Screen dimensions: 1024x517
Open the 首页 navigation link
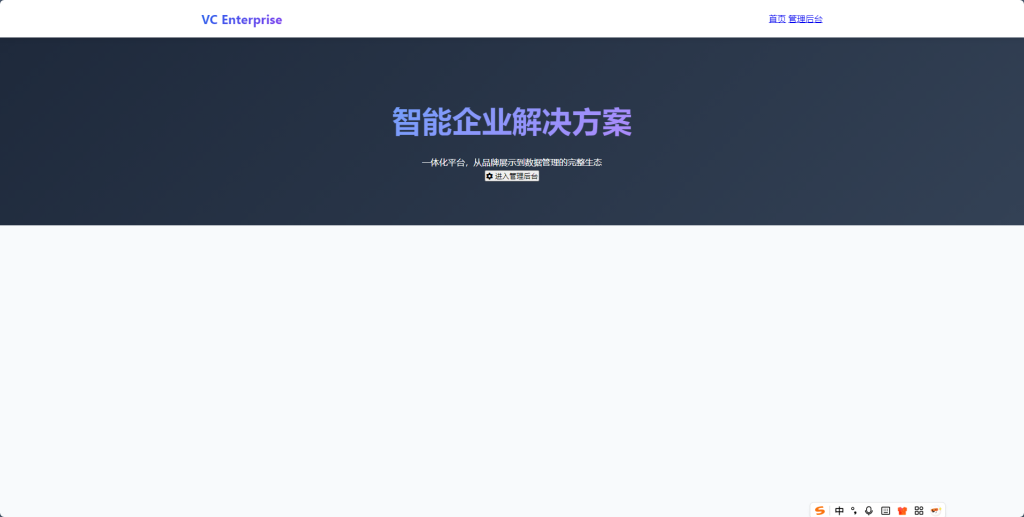[776, 19]
